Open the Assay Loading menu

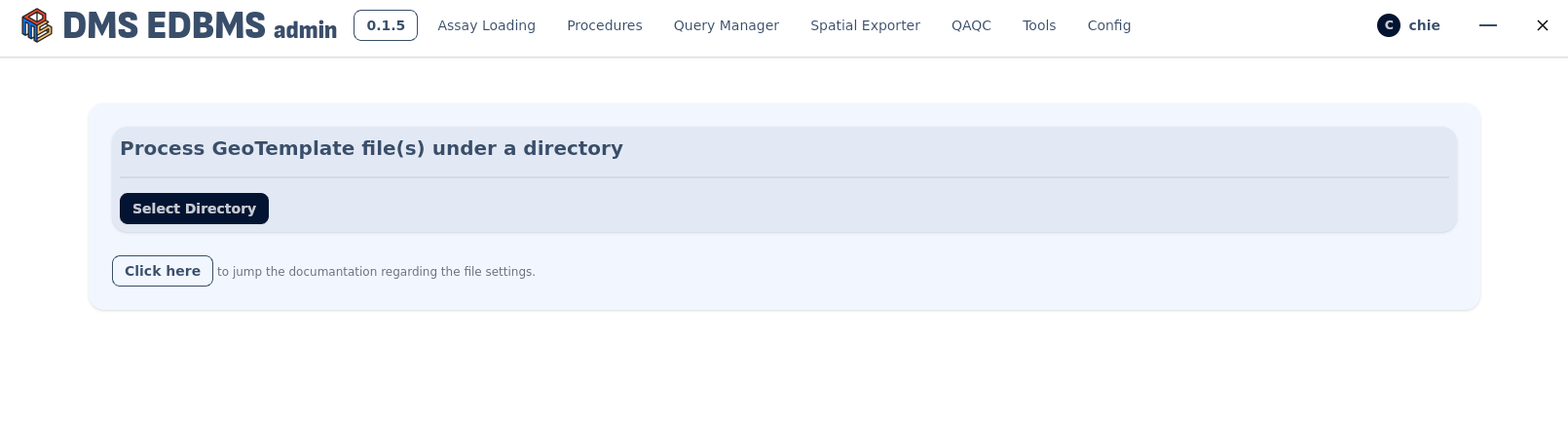[x=486, y=25]
